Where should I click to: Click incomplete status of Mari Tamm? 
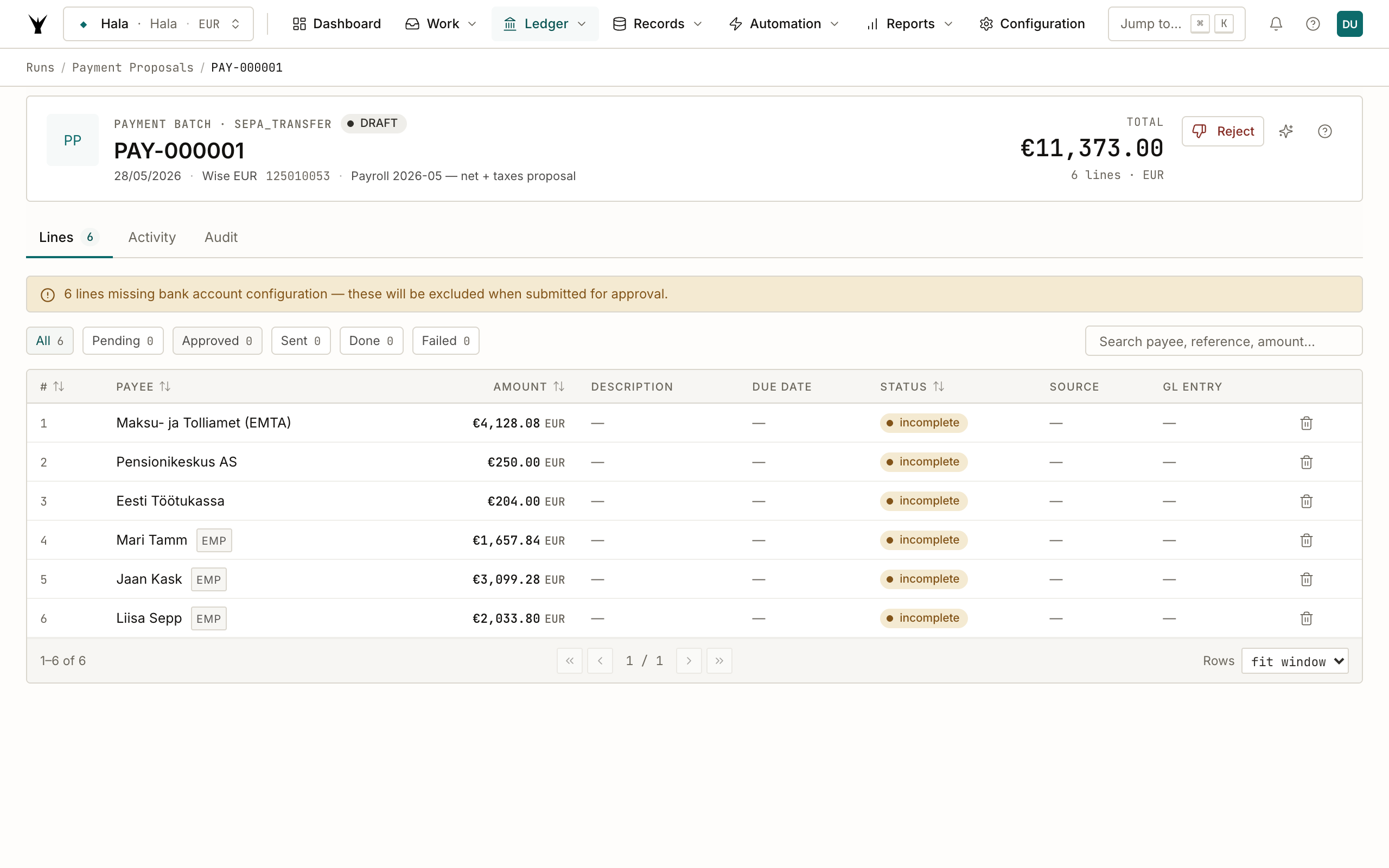point(923,540)
